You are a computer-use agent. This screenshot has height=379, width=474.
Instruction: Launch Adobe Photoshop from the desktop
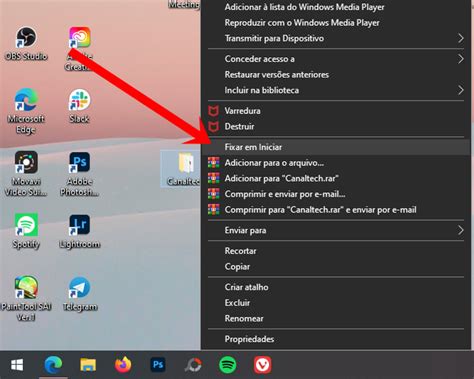(79, 173)
